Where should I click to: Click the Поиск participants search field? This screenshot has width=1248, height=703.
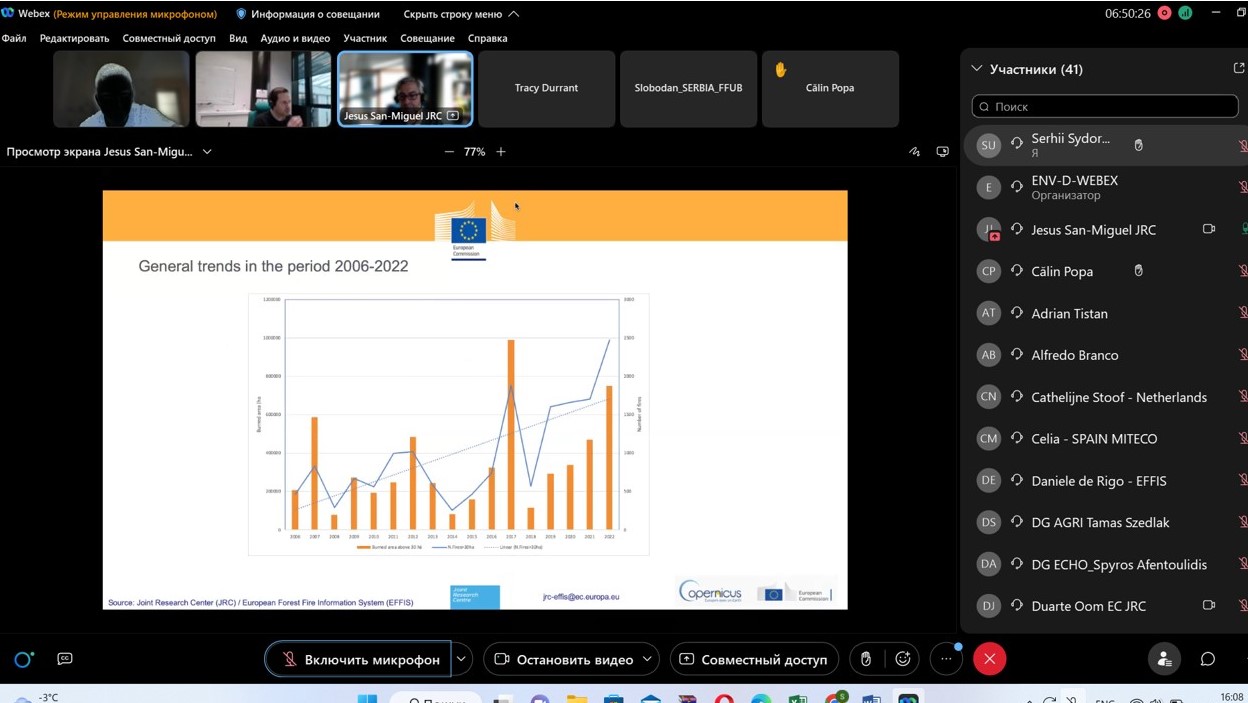tap(1105, 106)
